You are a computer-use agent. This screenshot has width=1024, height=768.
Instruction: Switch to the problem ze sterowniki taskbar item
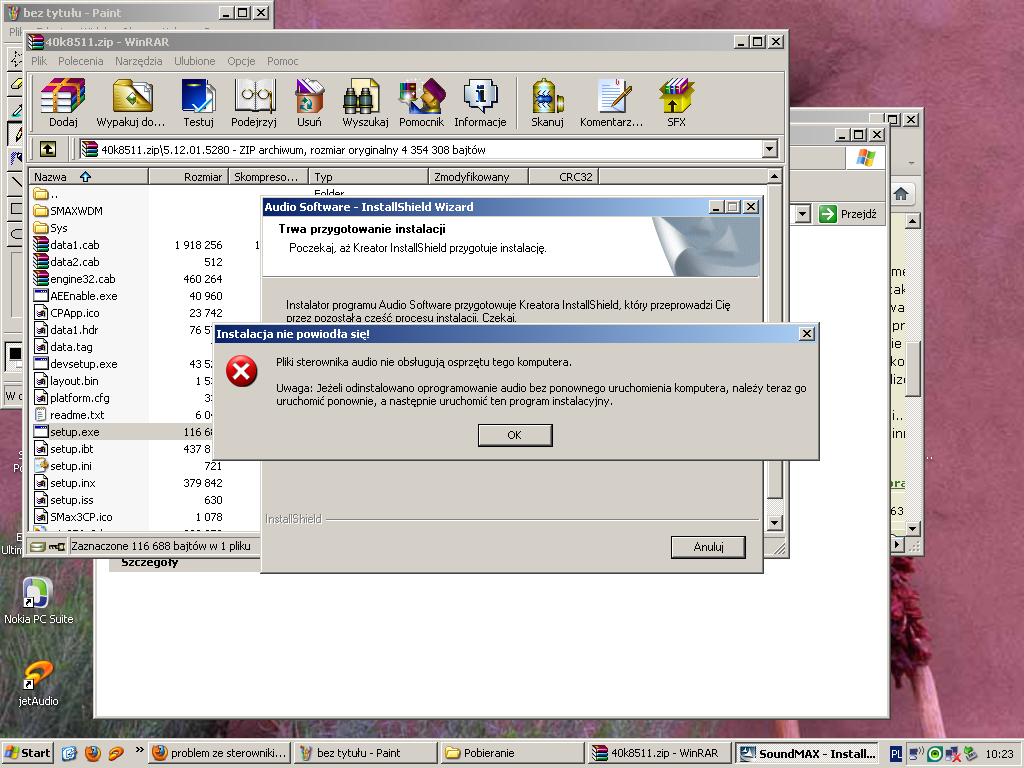219,753
